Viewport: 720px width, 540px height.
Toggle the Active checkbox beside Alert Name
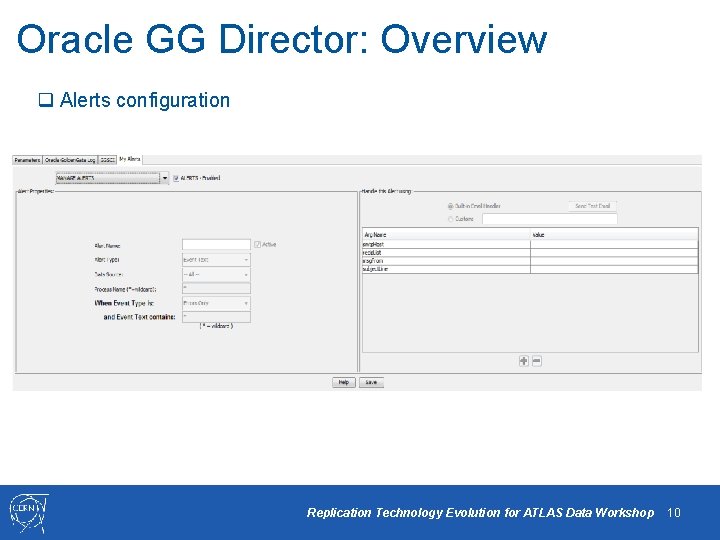(257, 245)
